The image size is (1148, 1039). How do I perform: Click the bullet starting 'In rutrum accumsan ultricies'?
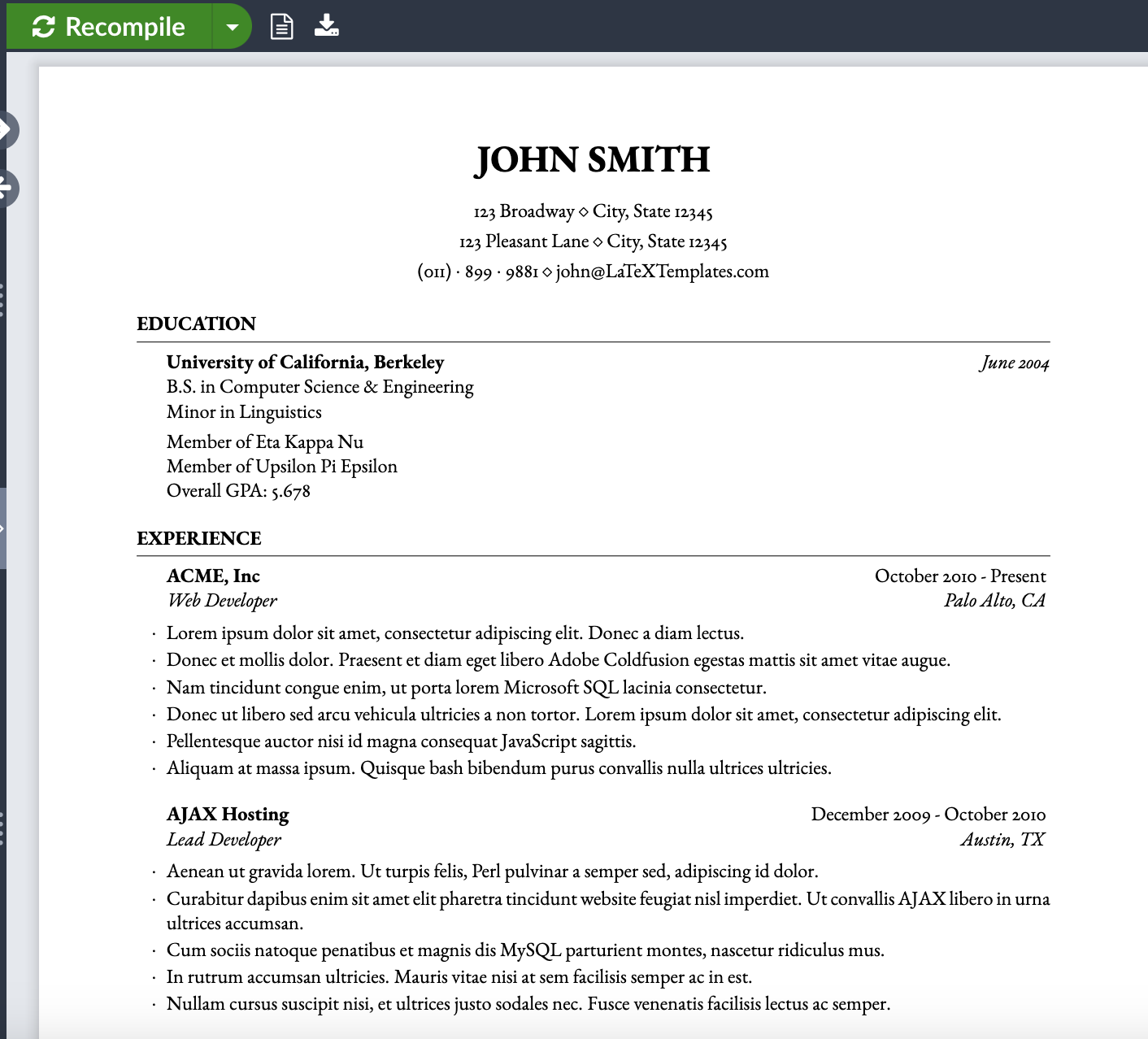(459, 977)
